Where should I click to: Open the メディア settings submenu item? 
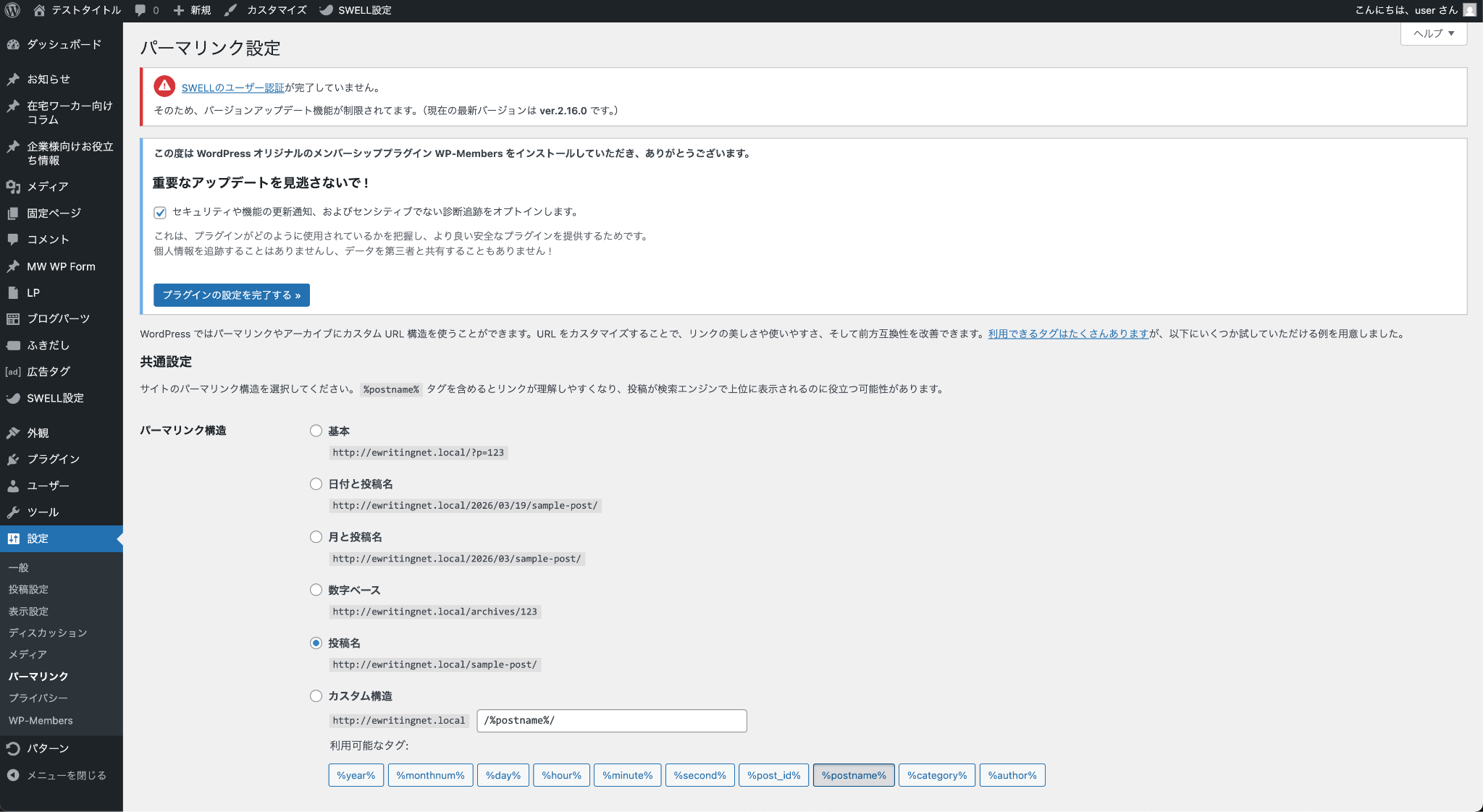click(x=28, y=654)
